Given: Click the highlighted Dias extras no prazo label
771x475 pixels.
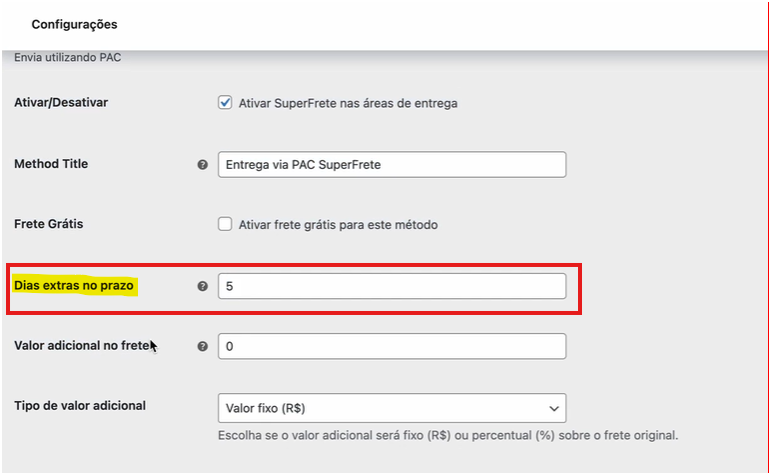Looking at the screenshot, I should coord(74,286).
